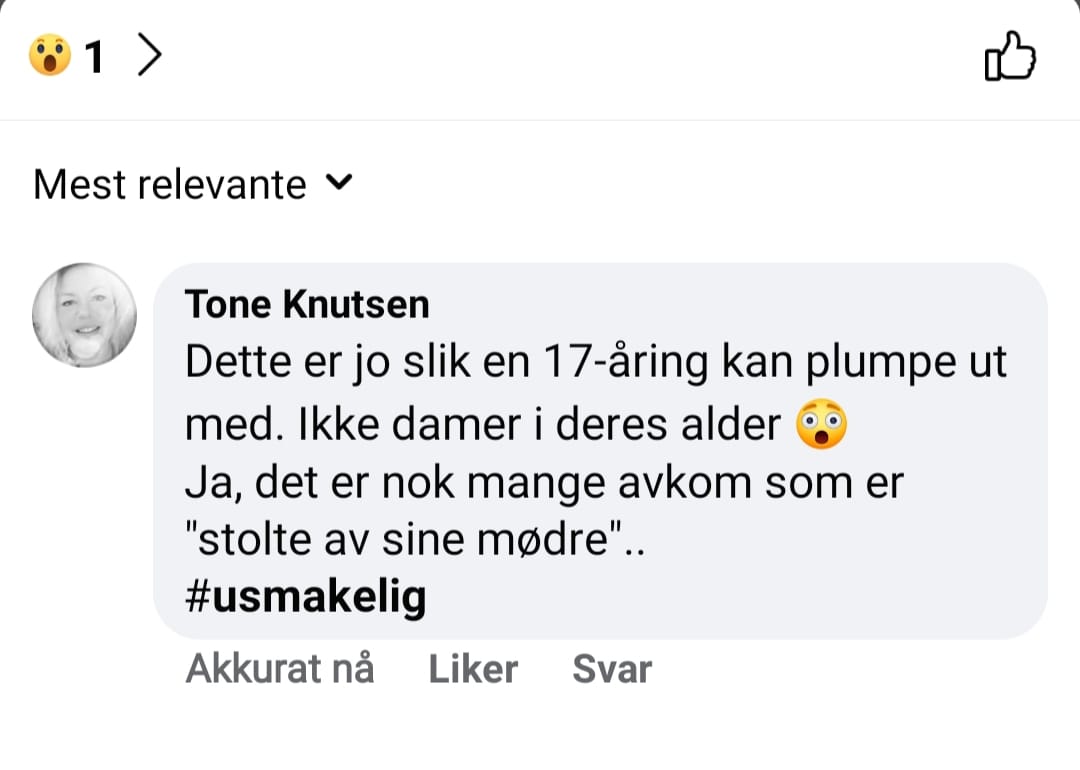This screenshot has width=1080, height=770.
Task: Open Tone Knutsen's profile picture
Action: click(84, 315)
